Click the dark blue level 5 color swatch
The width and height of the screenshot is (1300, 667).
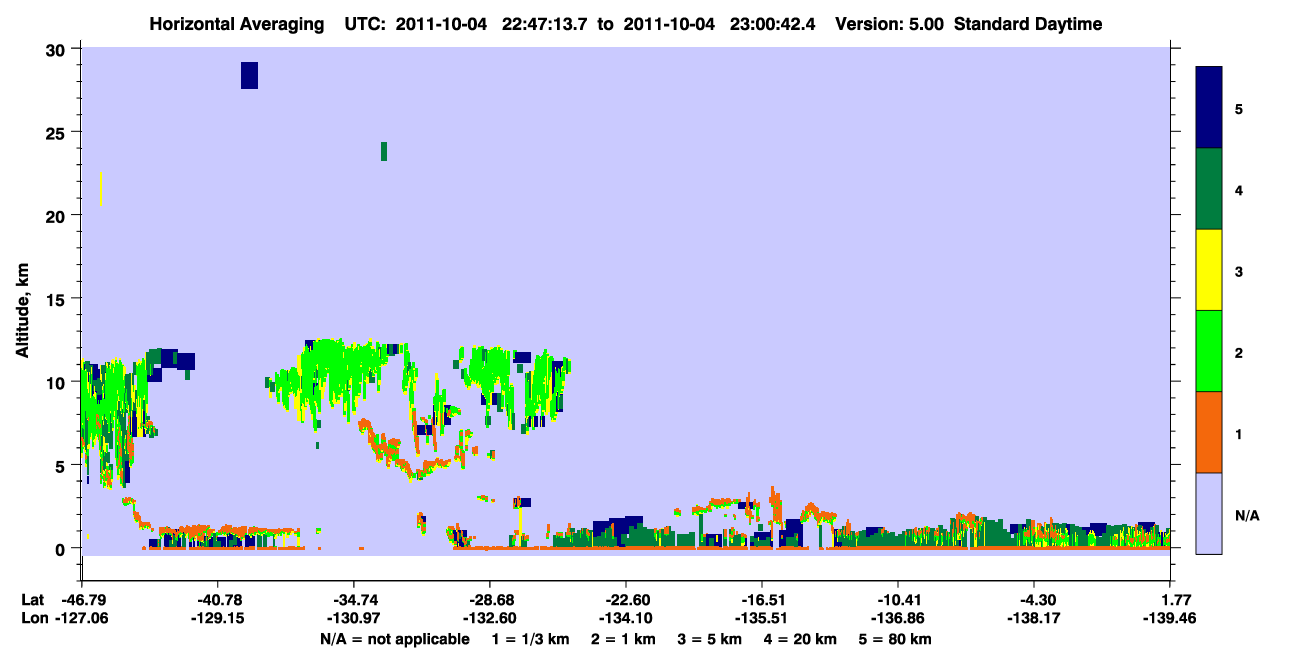coord(1209,108)
